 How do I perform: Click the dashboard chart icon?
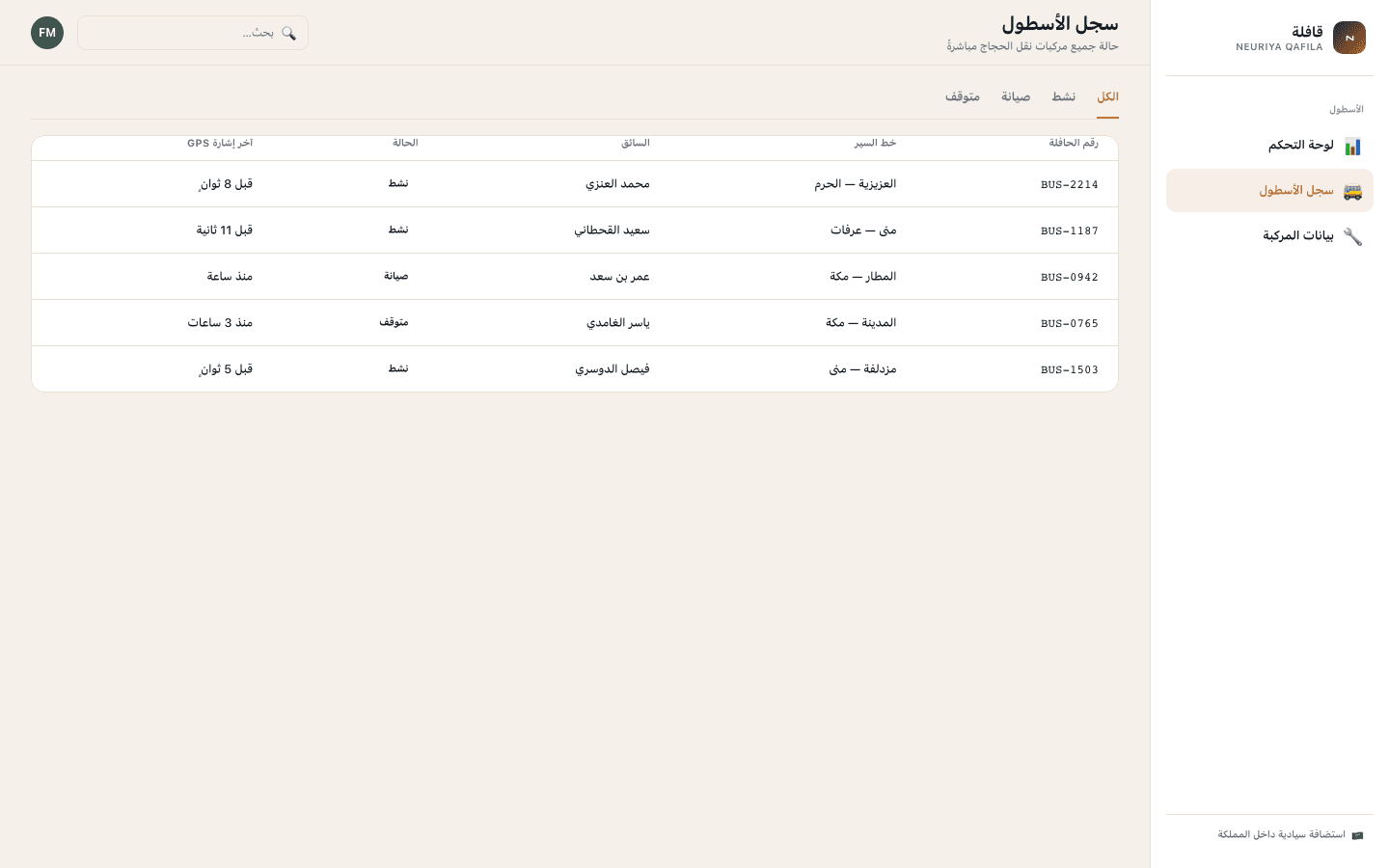pos(1352,146)
